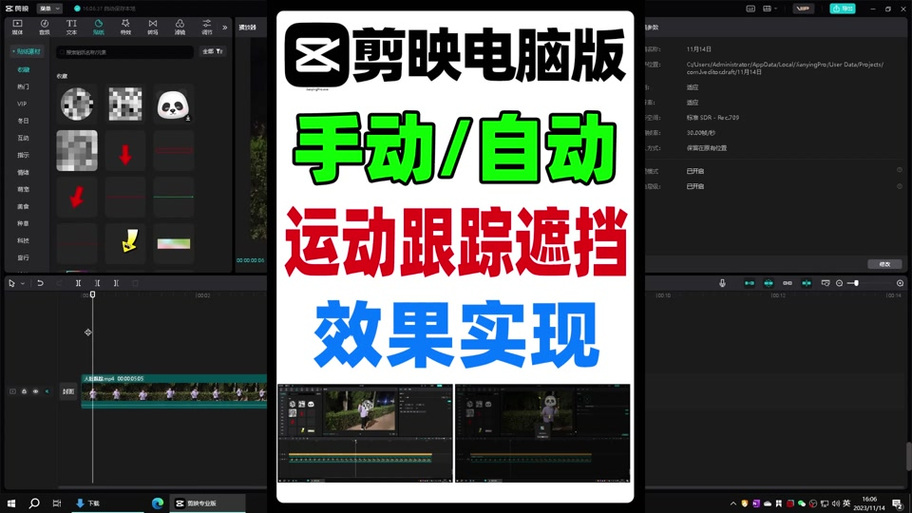This screenshot has height=513, width=912.
Task: Select the pointer selection tool
Action: (x=11, y=283)
